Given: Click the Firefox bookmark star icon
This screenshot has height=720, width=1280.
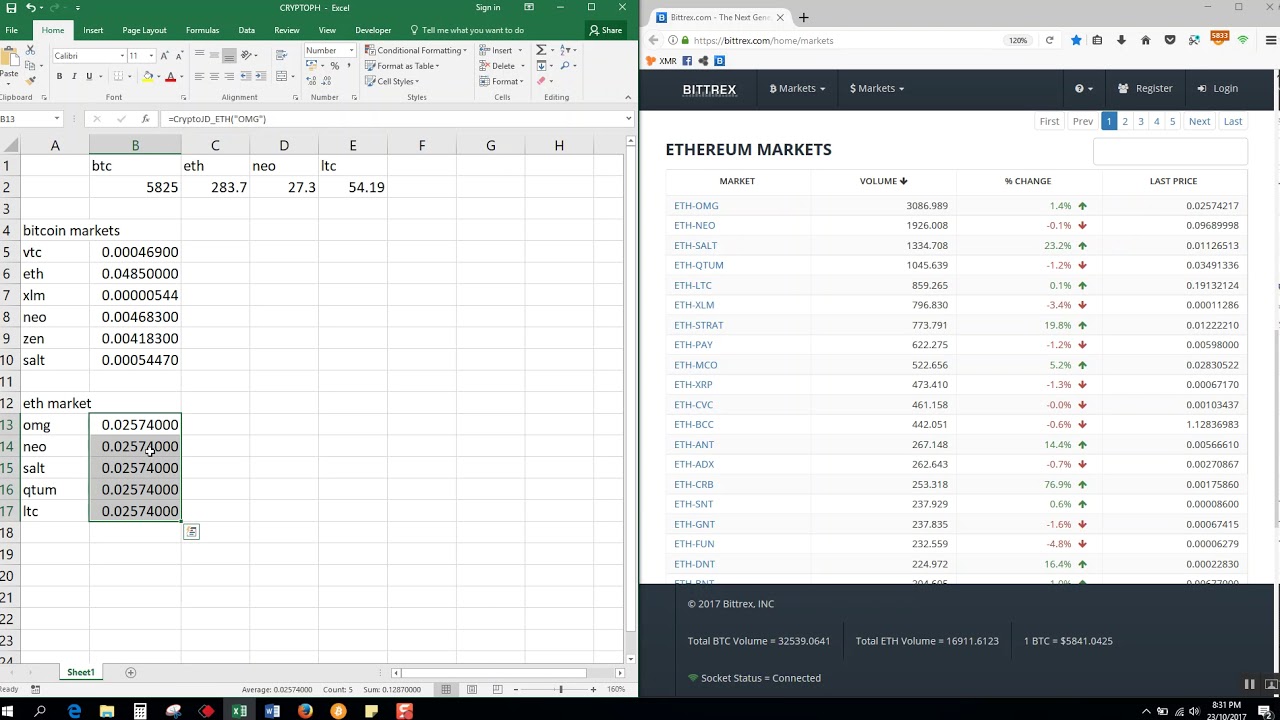Looking at the screenshot, I should click(1076, 40).
